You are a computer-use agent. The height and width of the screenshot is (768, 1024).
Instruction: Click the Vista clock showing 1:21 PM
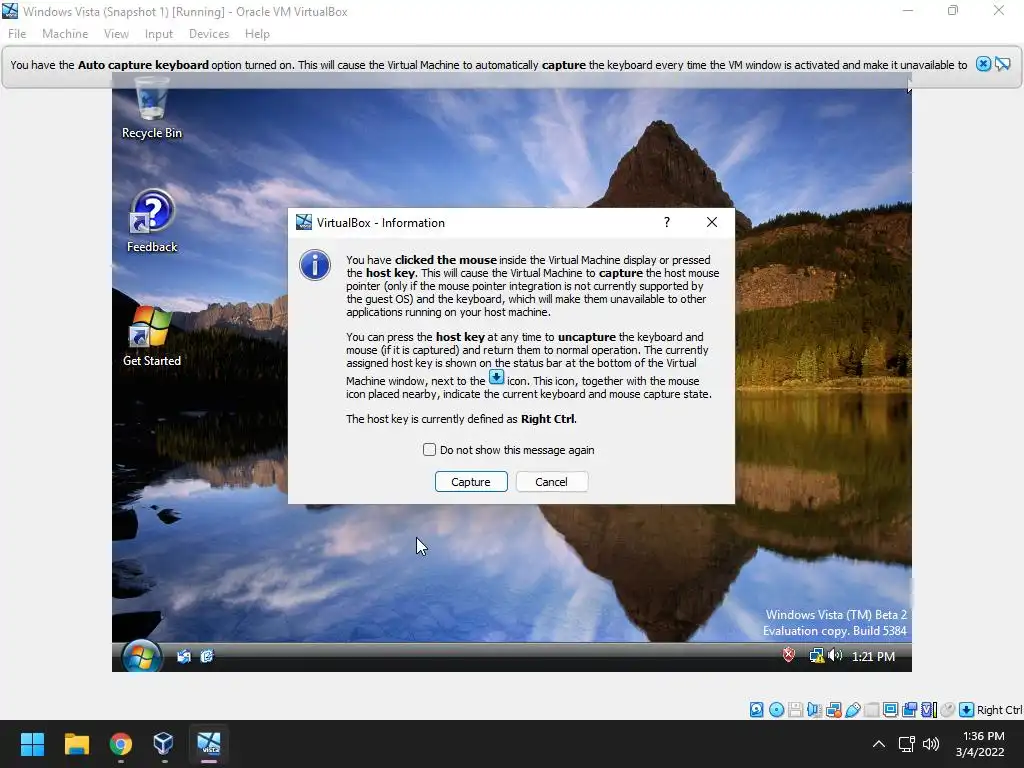pyautogui.click(x=873, y=656)
